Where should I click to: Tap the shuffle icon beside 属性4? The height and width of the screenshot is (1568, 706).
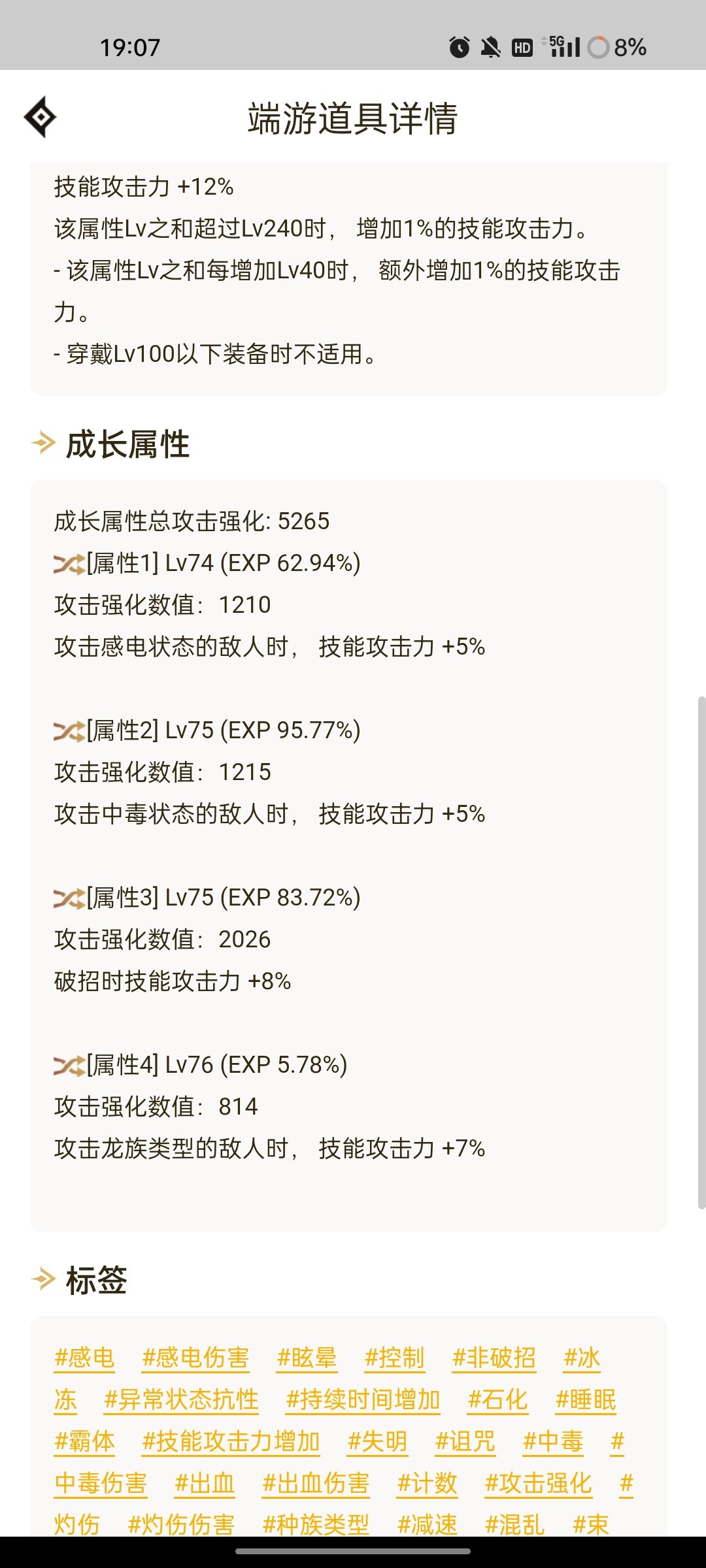69,1066
